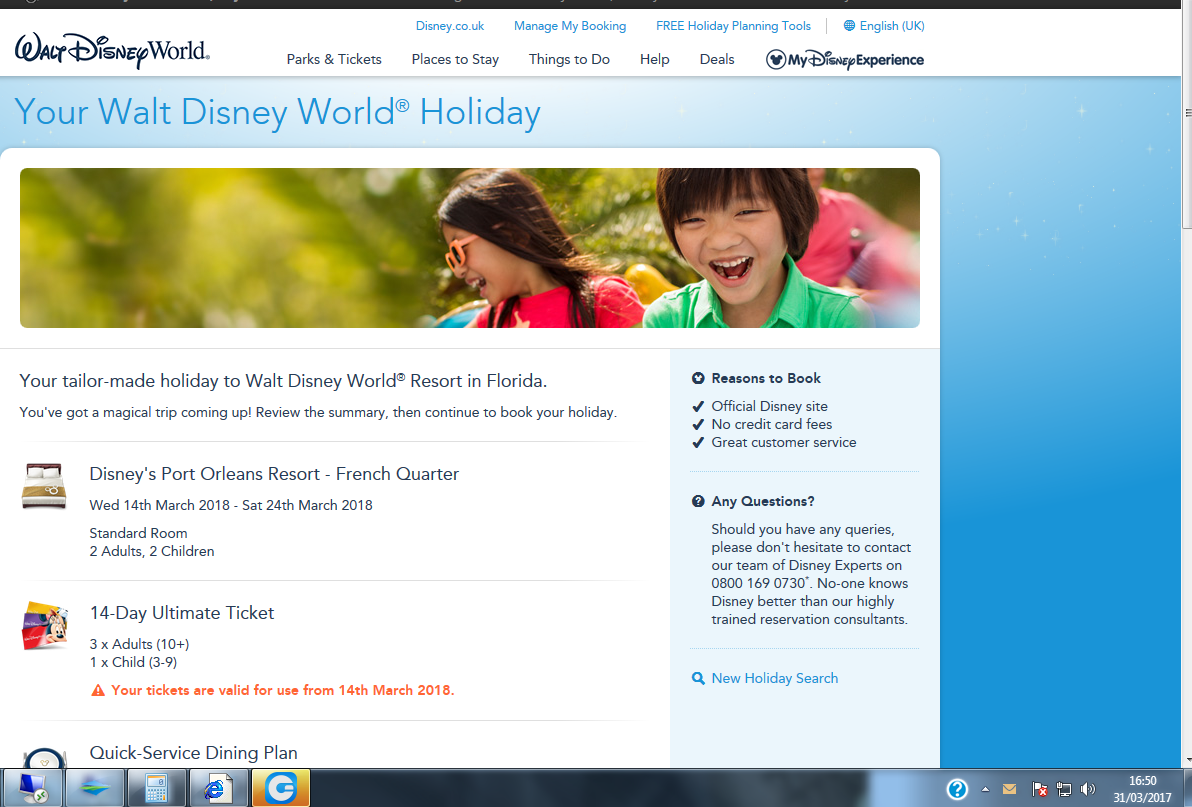
Task: Click the orange warning triangle icon
Action: tap(98, 691)
